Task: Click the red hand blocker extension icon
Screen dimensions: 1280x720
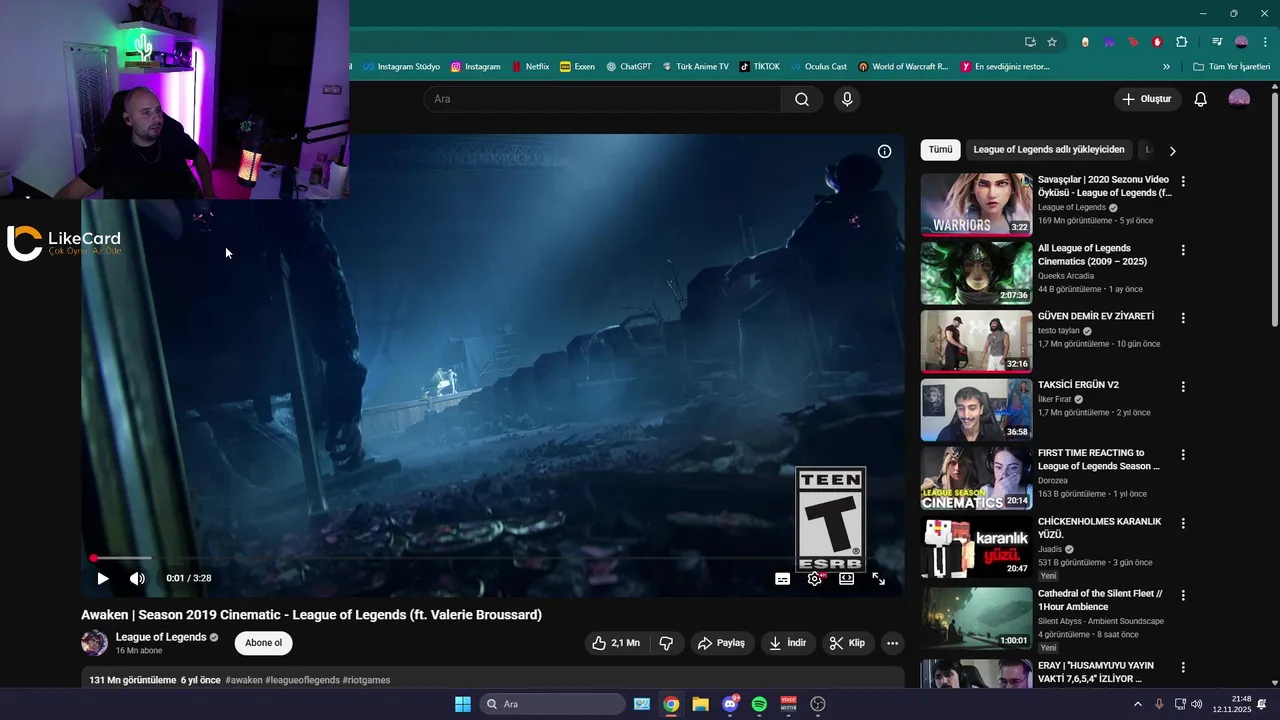Action: click(1157, 42)
